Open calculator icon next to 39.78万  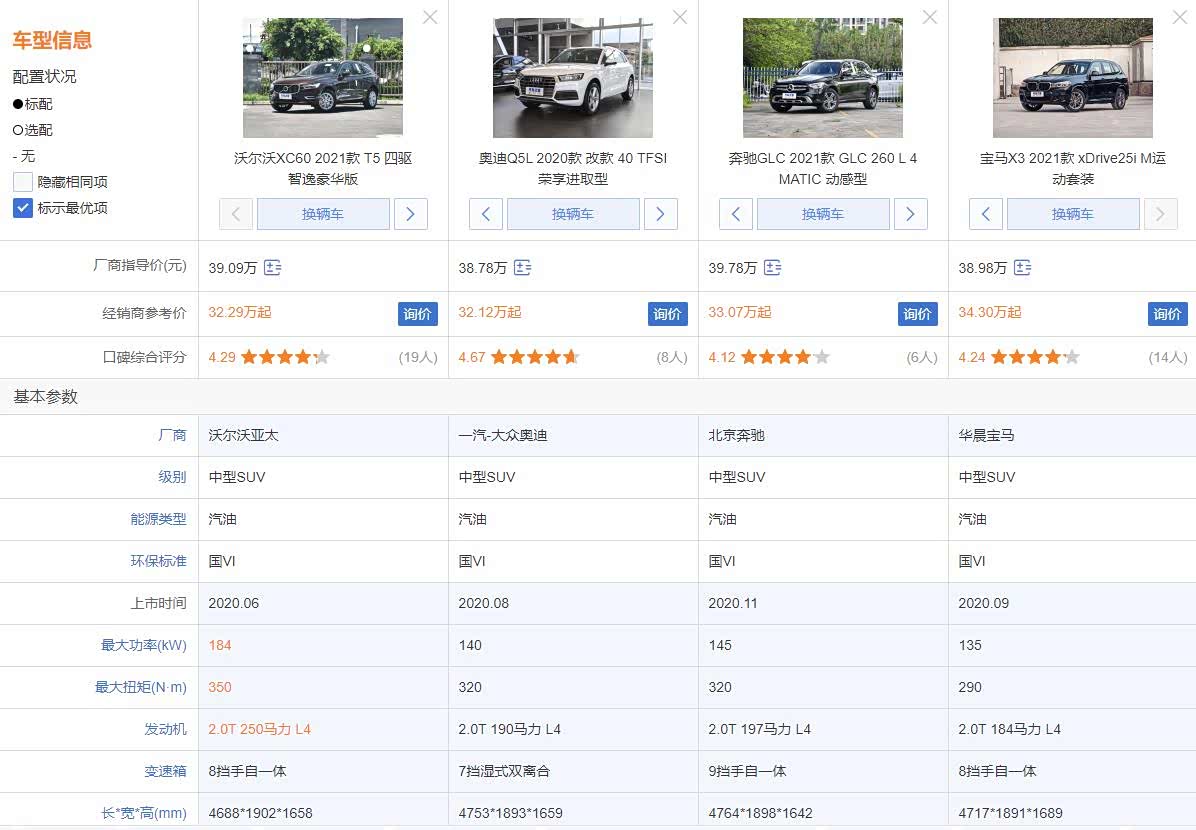772,268
